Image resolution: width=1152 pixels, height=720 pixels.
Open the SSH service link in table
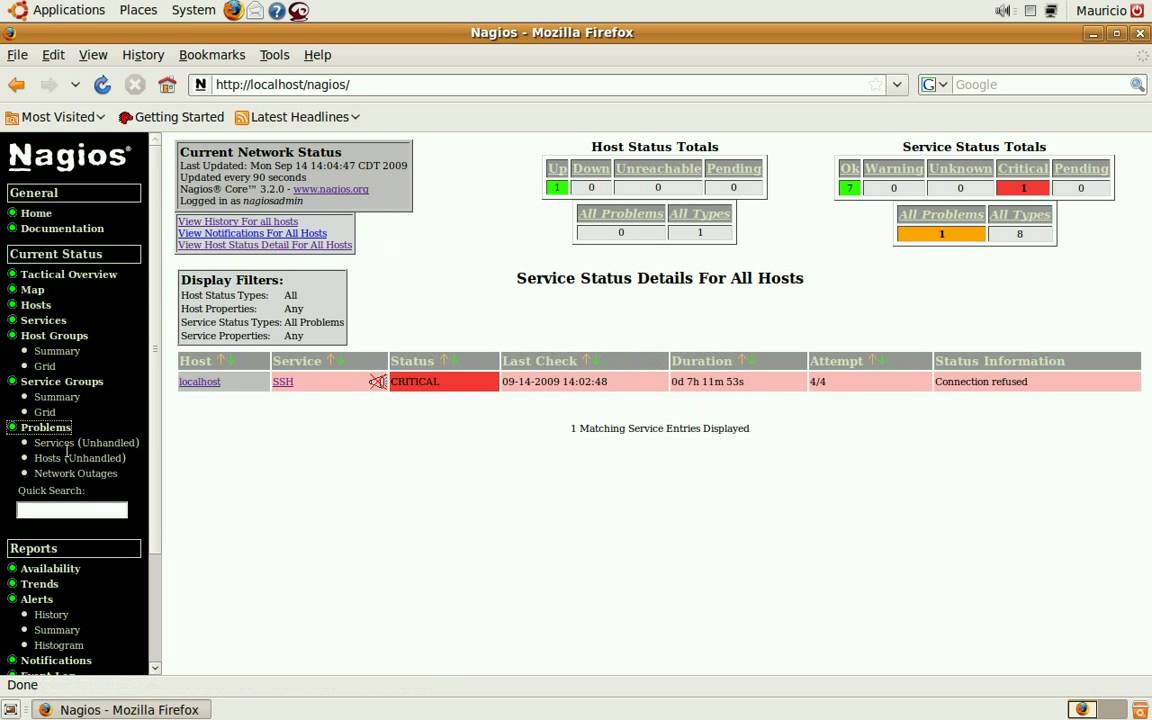click(283, 382)
